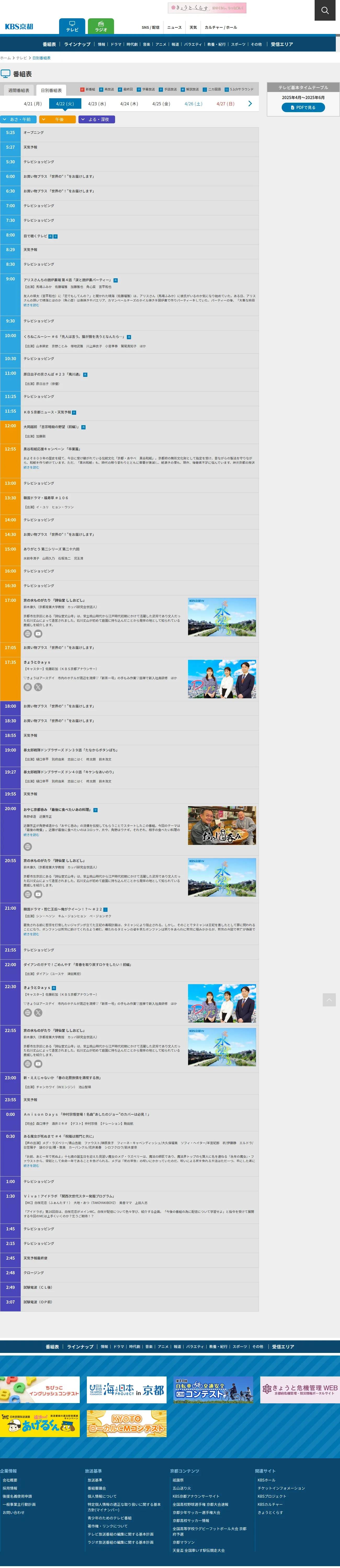Click PDFで見る button

coord(303,107)
